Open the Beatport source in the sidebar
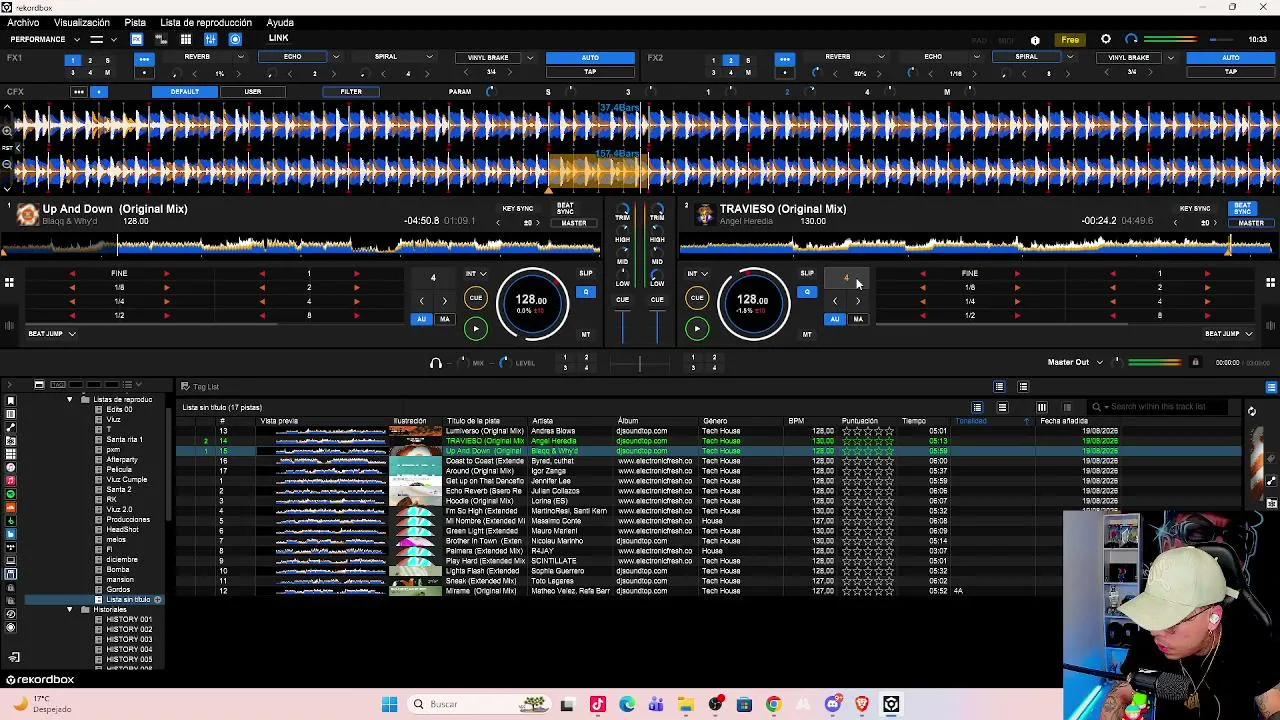The width and height of the screenshot is (1280, 720). pyautogui.click(x=10, y=521)
